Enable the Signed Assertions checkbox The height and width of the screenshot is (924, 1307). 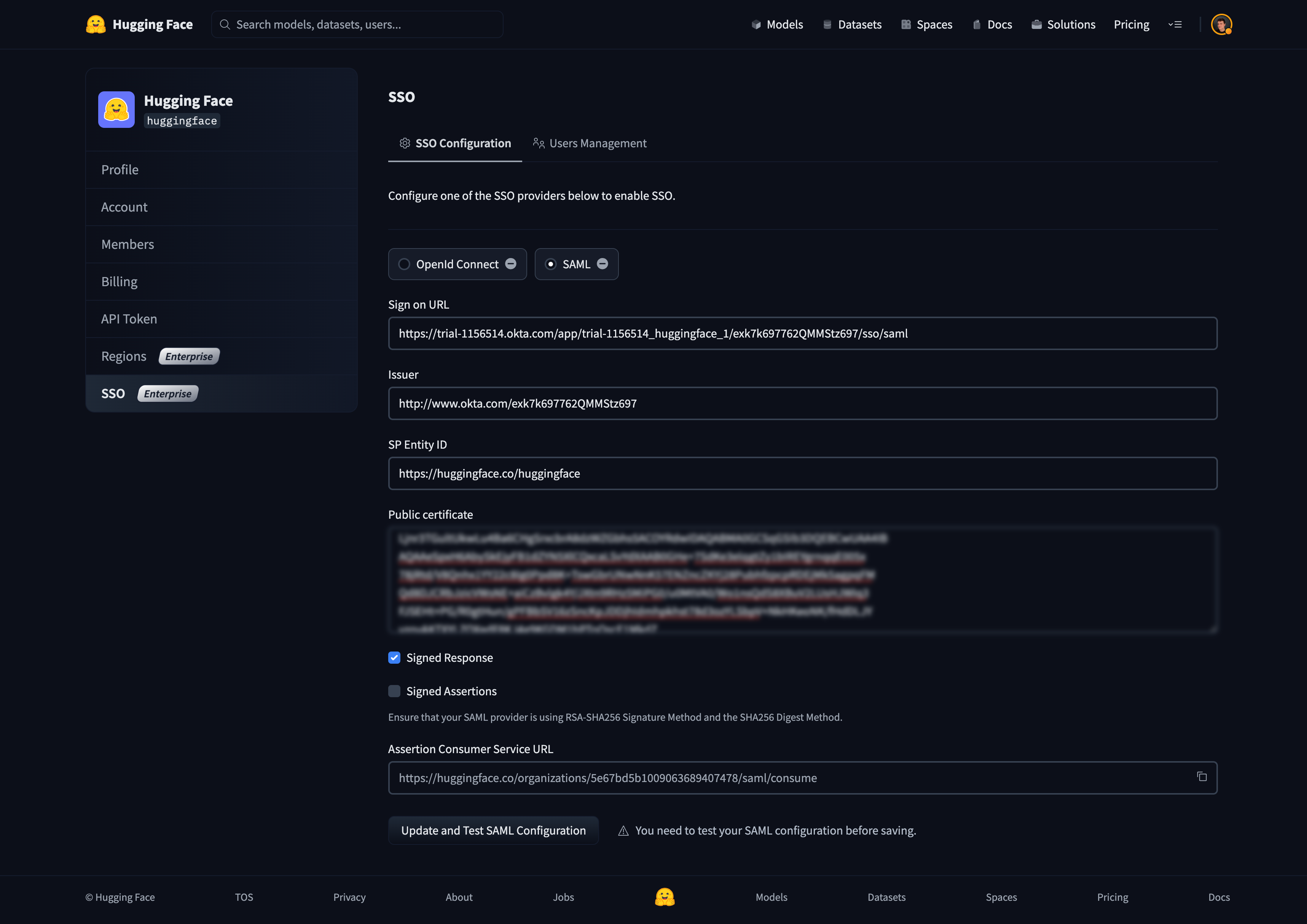click(x=394, y=691)
